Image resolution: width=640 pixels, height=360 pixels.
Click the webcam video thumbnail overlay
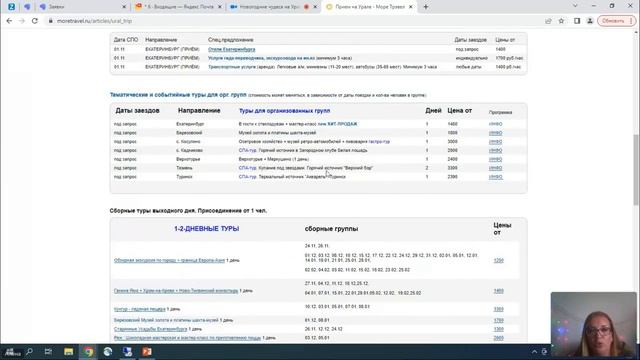click(x=593, y=324)
